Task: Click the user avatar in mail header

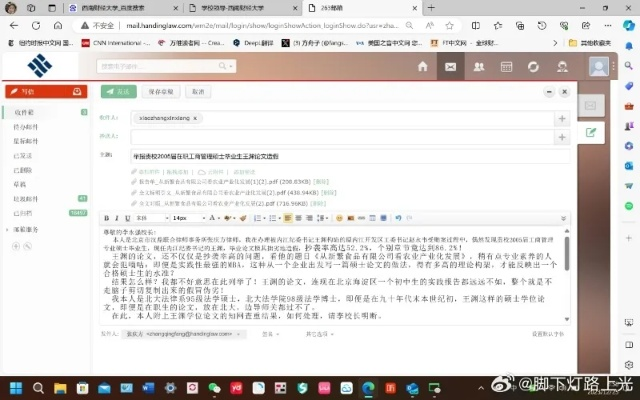Action: (599, 66)
